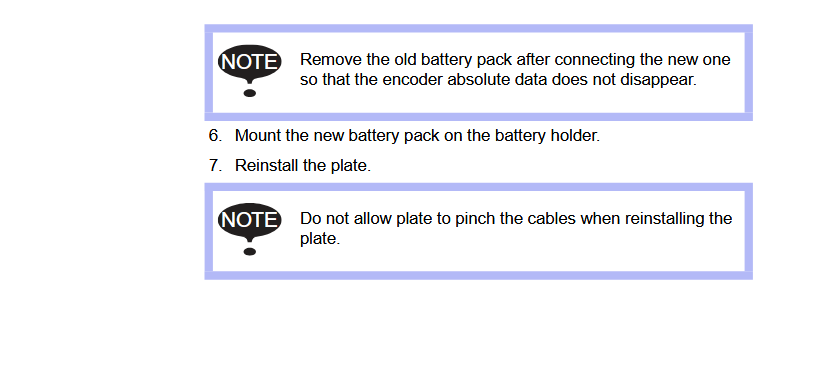Click the list number 7 marker
The height and width of the screenshot is (382, 834).
(x=215, y=165)
